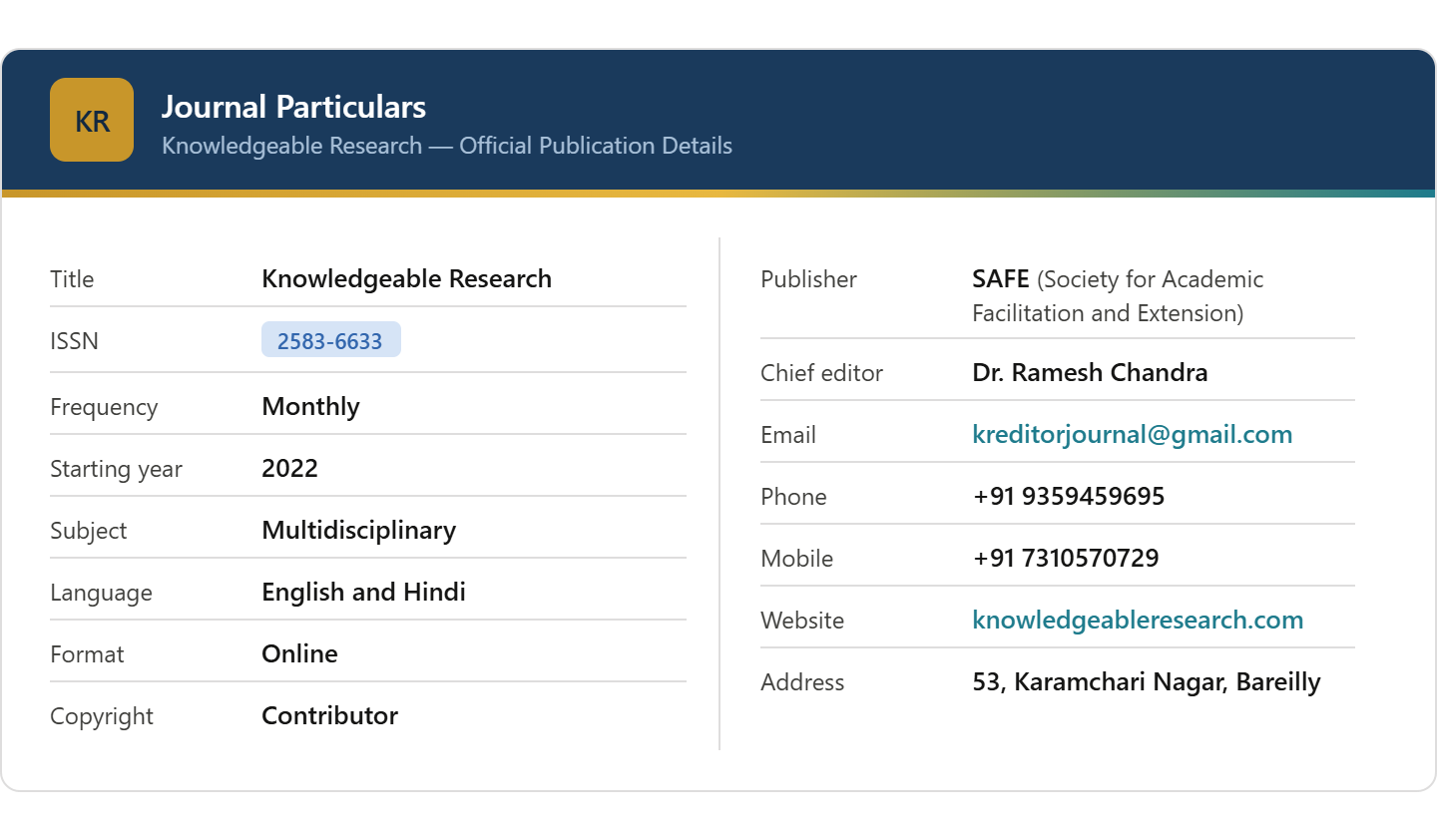
Task: Open the kreditorjournal@gmail.com email link
Action: pos(1132,434)
